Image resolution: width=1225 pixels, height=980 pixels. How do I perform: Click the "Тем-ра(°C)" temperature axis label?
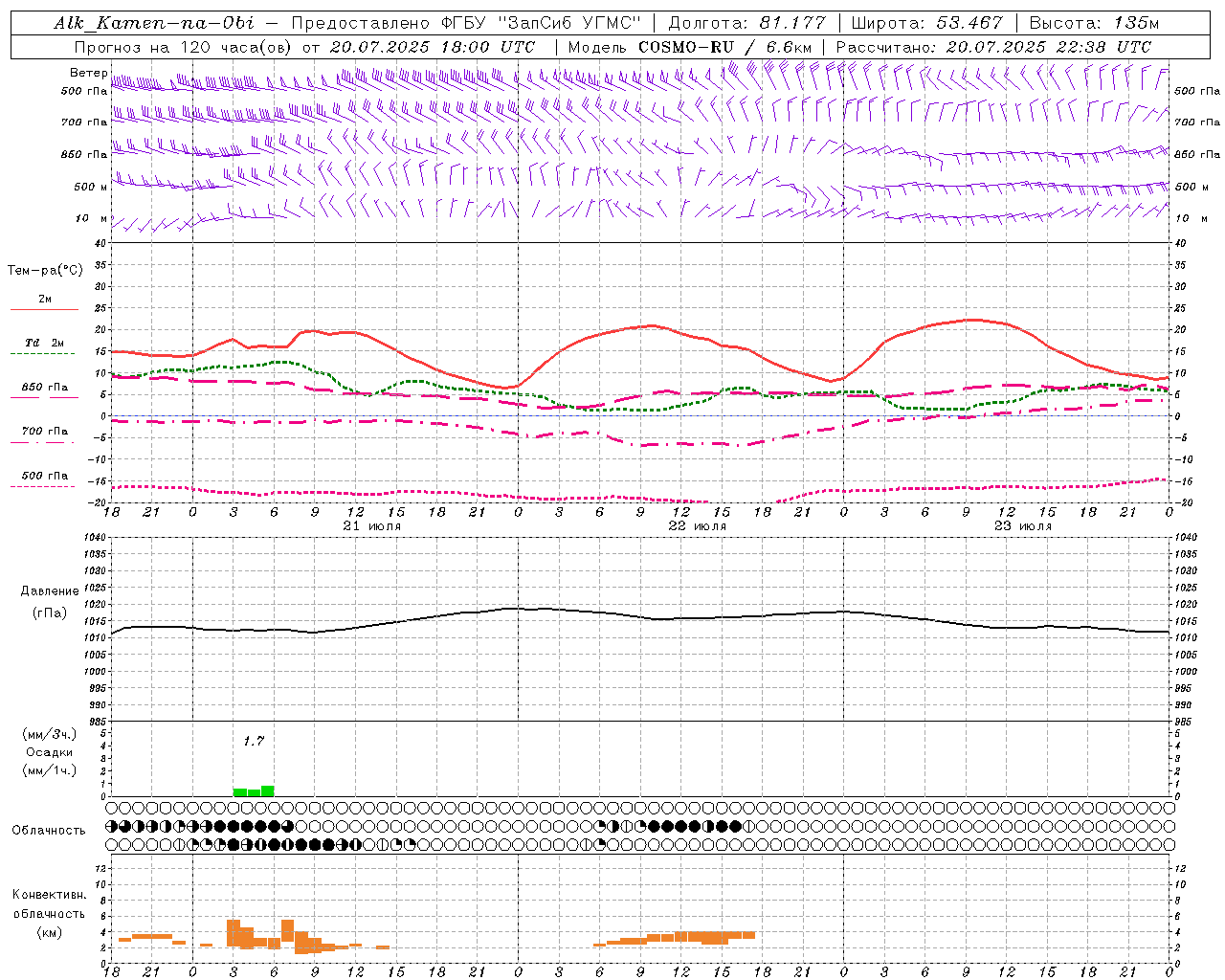pos(45,271)
